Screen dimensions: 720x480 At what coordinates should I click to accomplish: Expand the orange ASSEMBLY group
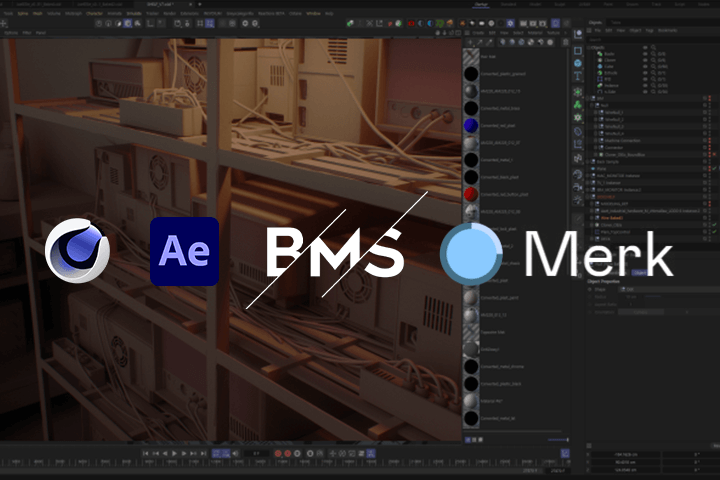[x=589, y=197]
